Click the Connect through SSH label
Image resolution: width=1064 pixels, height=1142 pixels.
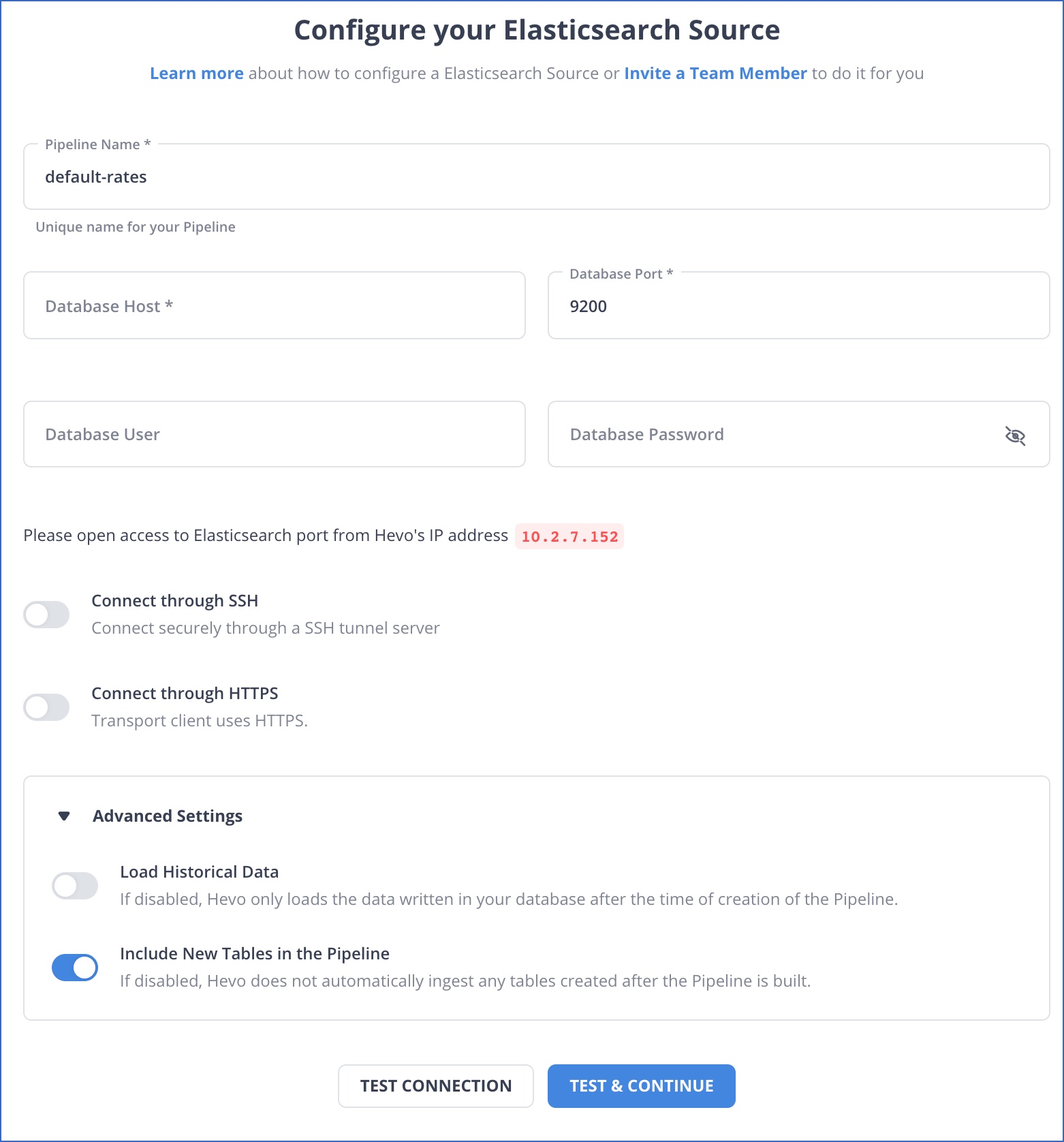(175, 601)
